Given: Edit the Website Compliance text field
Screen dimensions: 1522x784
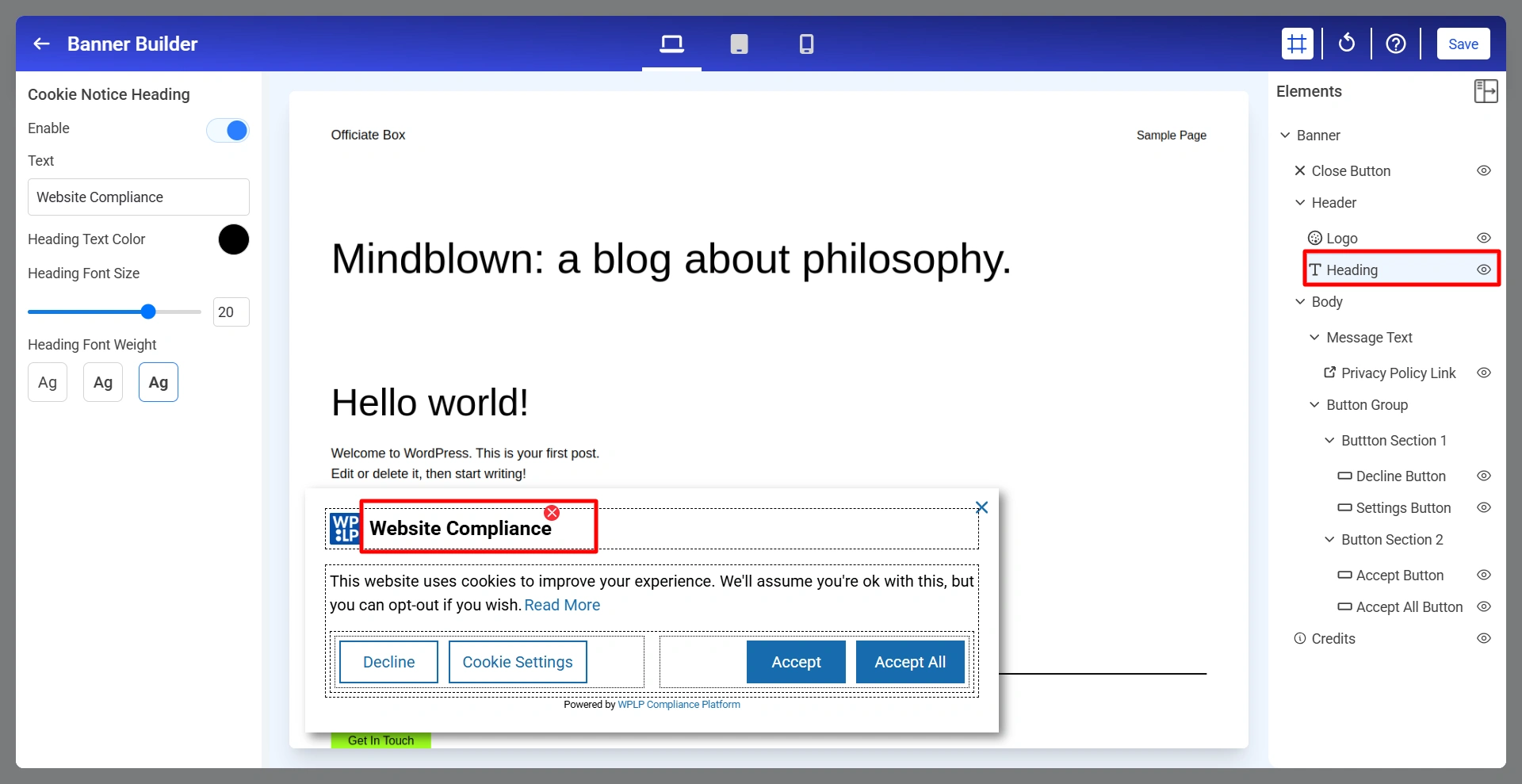Looking at the screenshot, I should click(139, 197).
